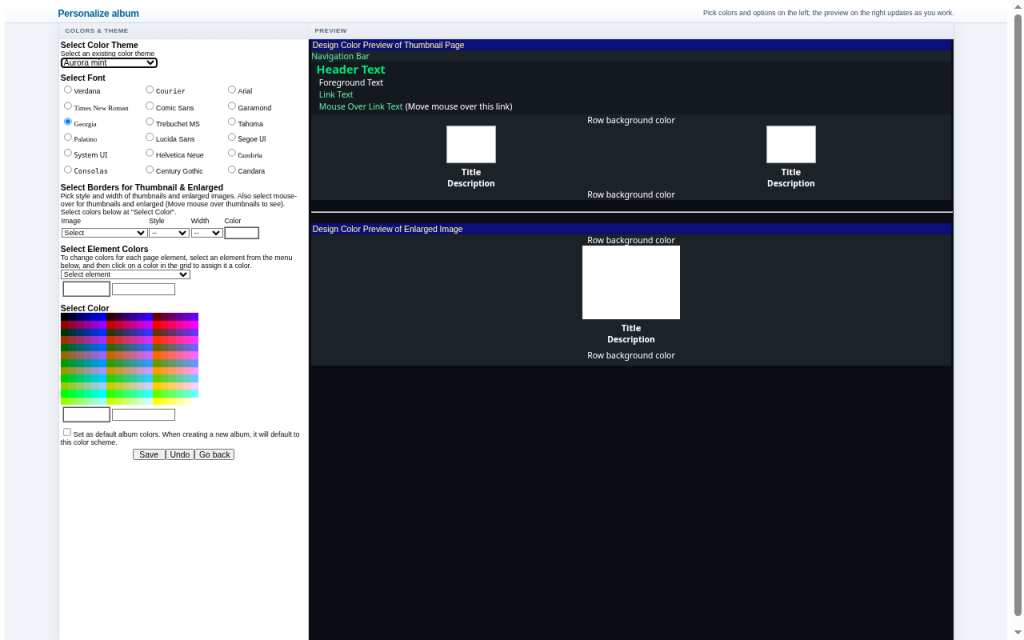Click the enlarged image preview placeholder

[631, 282]
